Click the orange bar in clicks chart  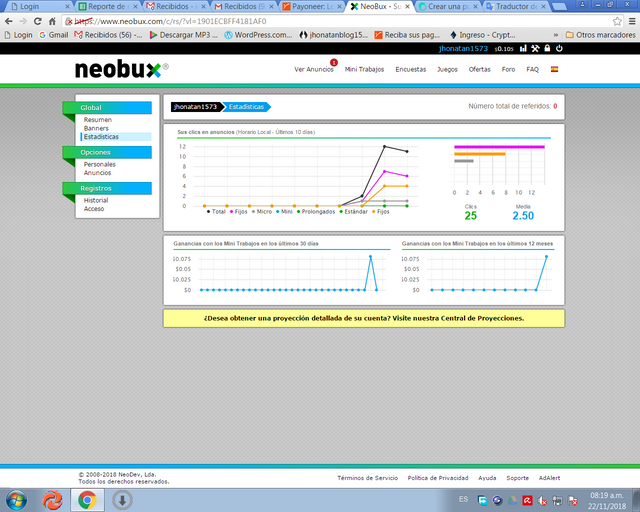pos(480,154)
